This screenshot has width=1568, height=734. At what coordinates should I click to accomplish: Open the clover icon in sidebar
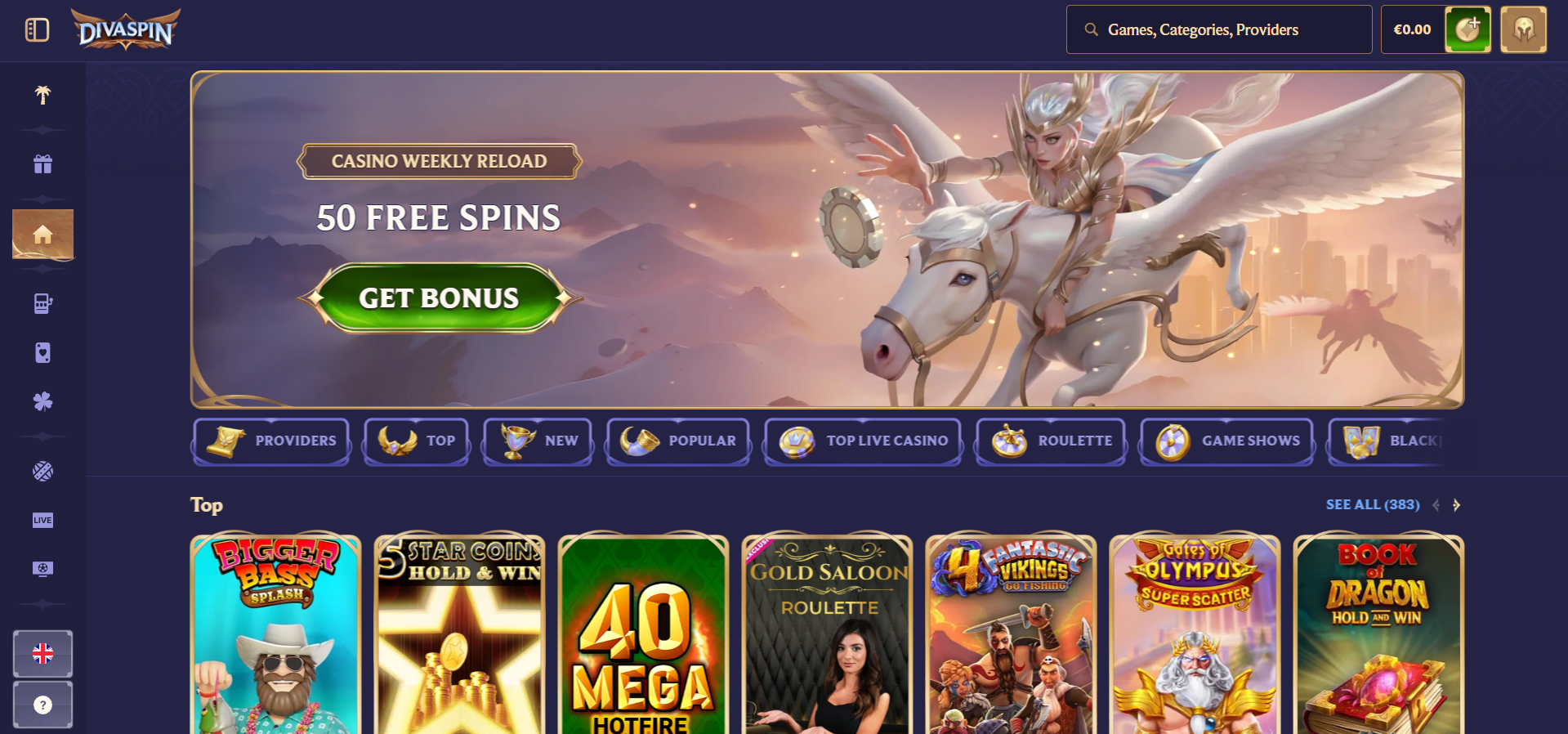coord(42,401)
